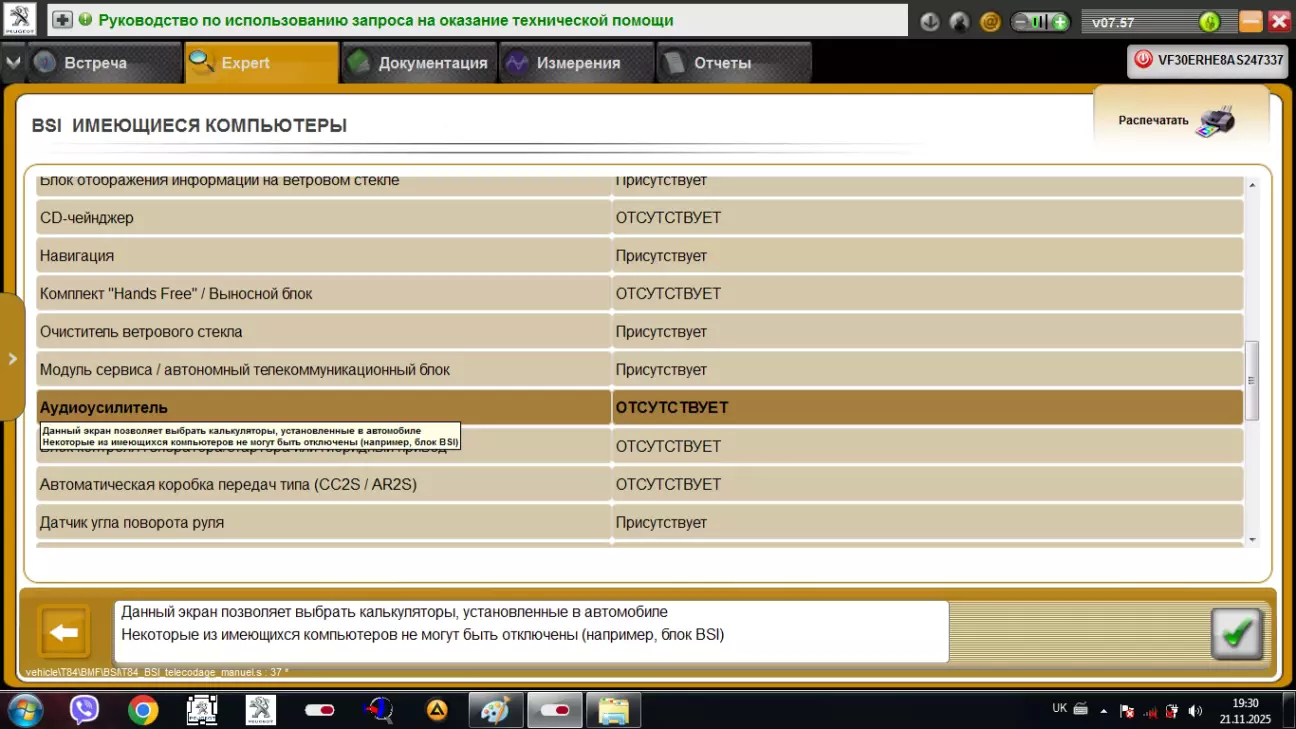Open the technical assistance request guide link
The image size is (1296, 729).
385,20
